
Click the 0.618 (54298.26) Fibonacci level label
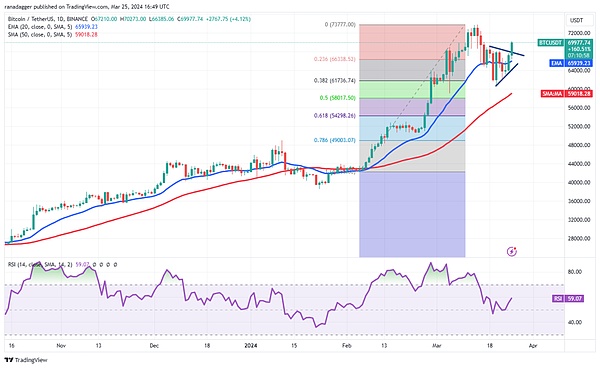(334, 116)
